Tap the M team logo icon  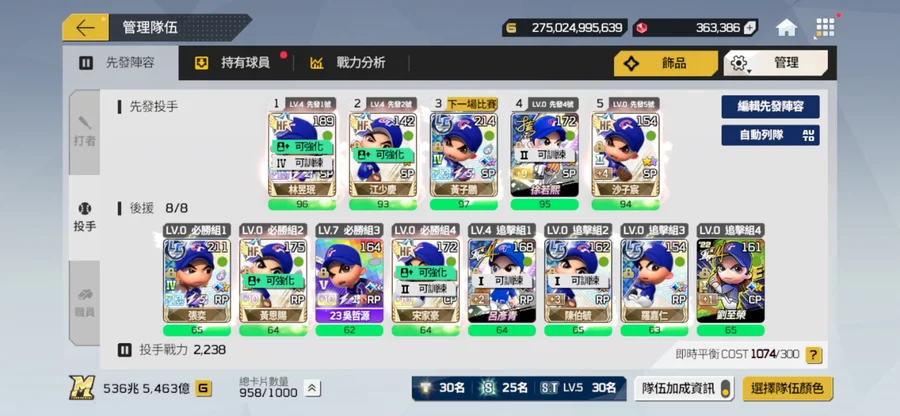tap(82, 388)
